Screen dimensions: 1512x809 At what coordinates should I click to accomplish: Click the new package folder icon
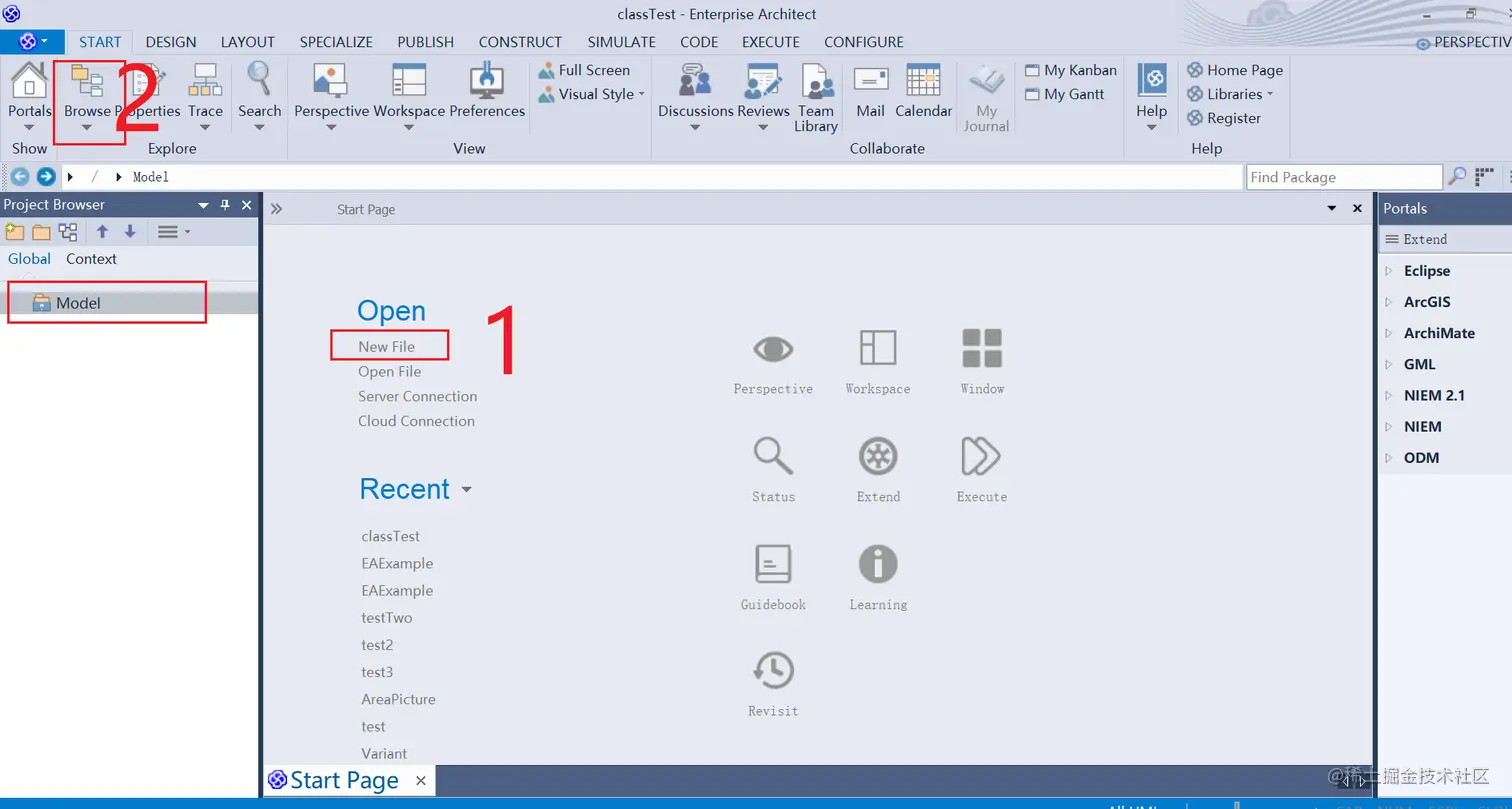(x=41, y=232)
